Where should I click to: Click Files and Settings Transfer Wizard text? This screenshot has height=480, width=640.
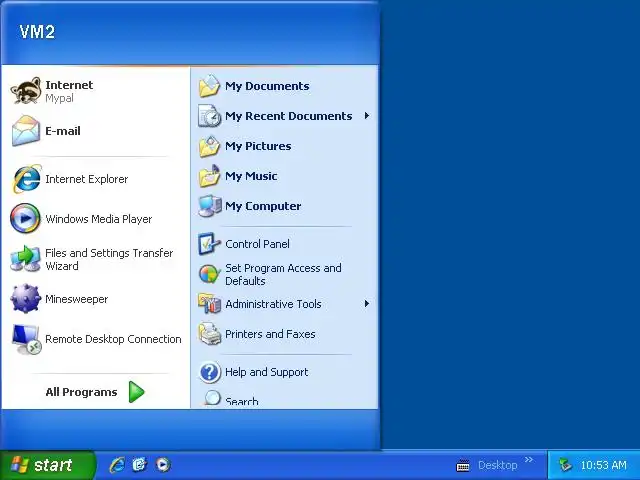pos(109,260)
